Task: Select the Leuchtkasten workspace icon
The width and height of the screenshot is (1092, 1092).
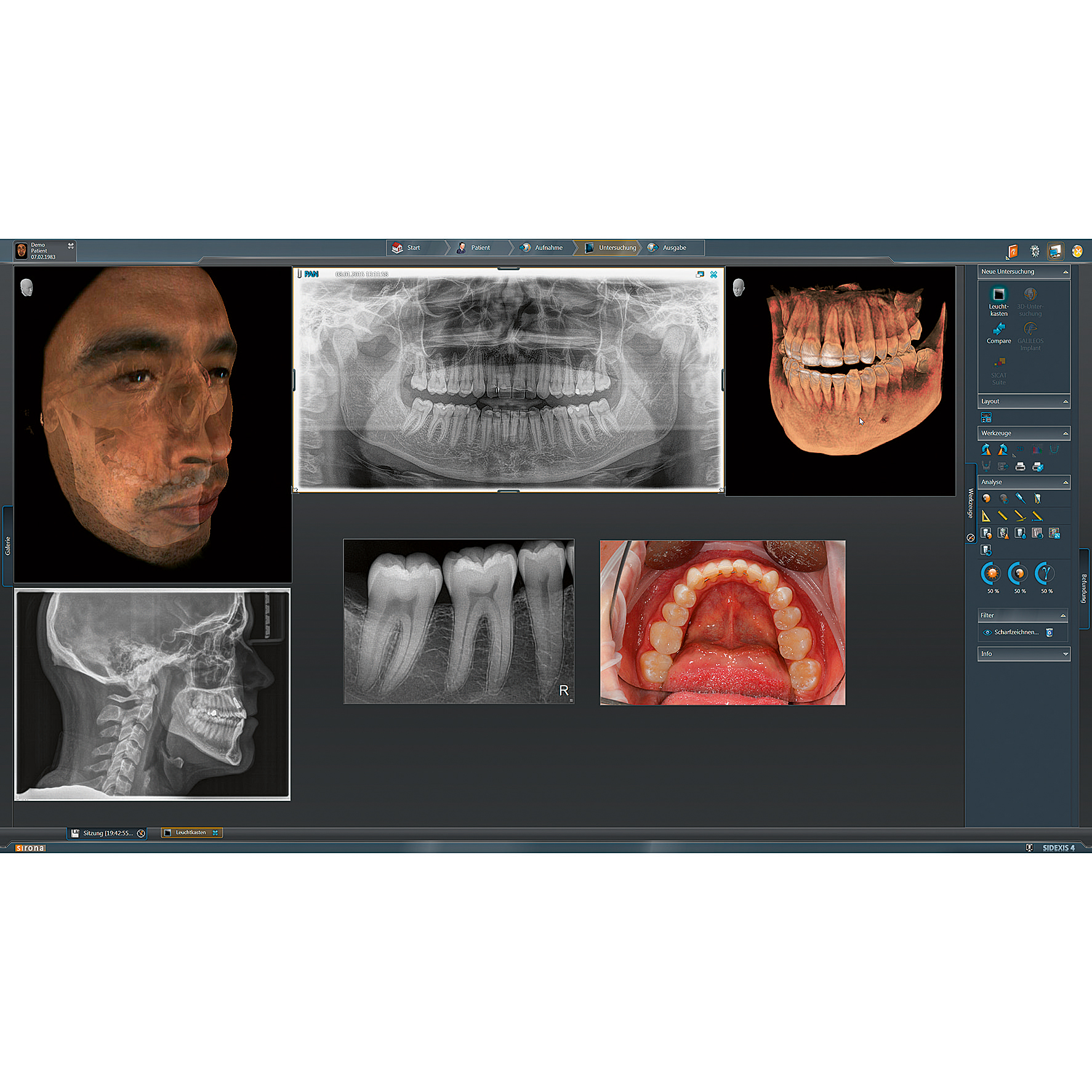Action: click(998, 294)
